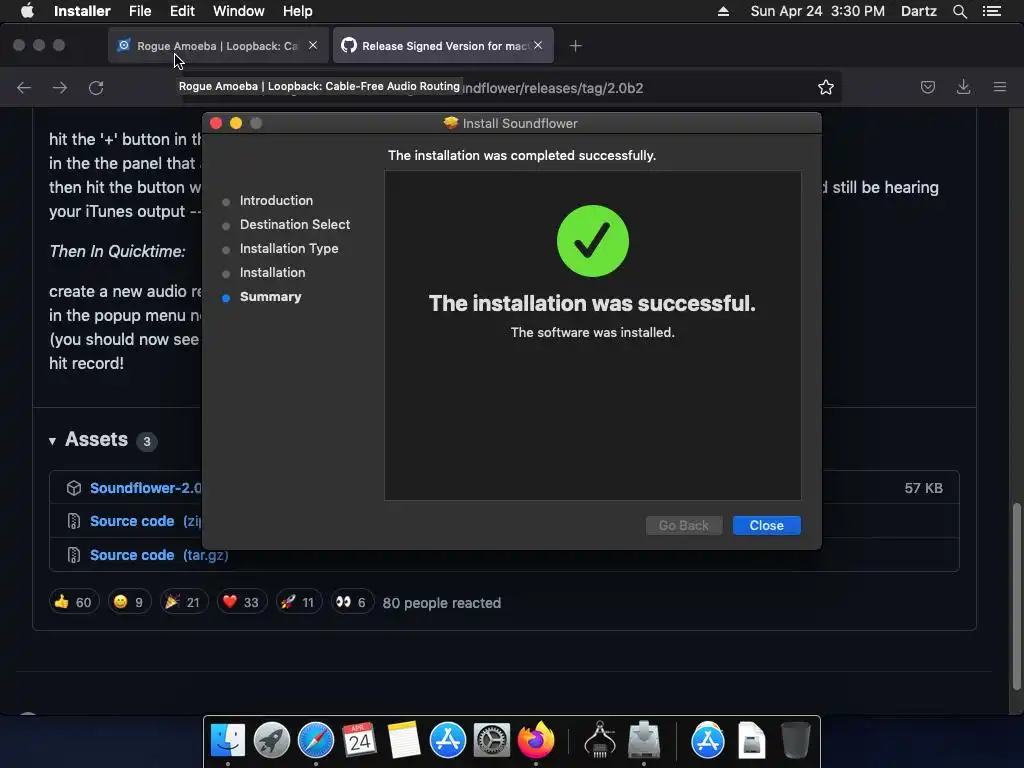This screenshot has width=1024, height=768.
Task: Click the Installation step label in installer sidebar
Action: point(272,272)
